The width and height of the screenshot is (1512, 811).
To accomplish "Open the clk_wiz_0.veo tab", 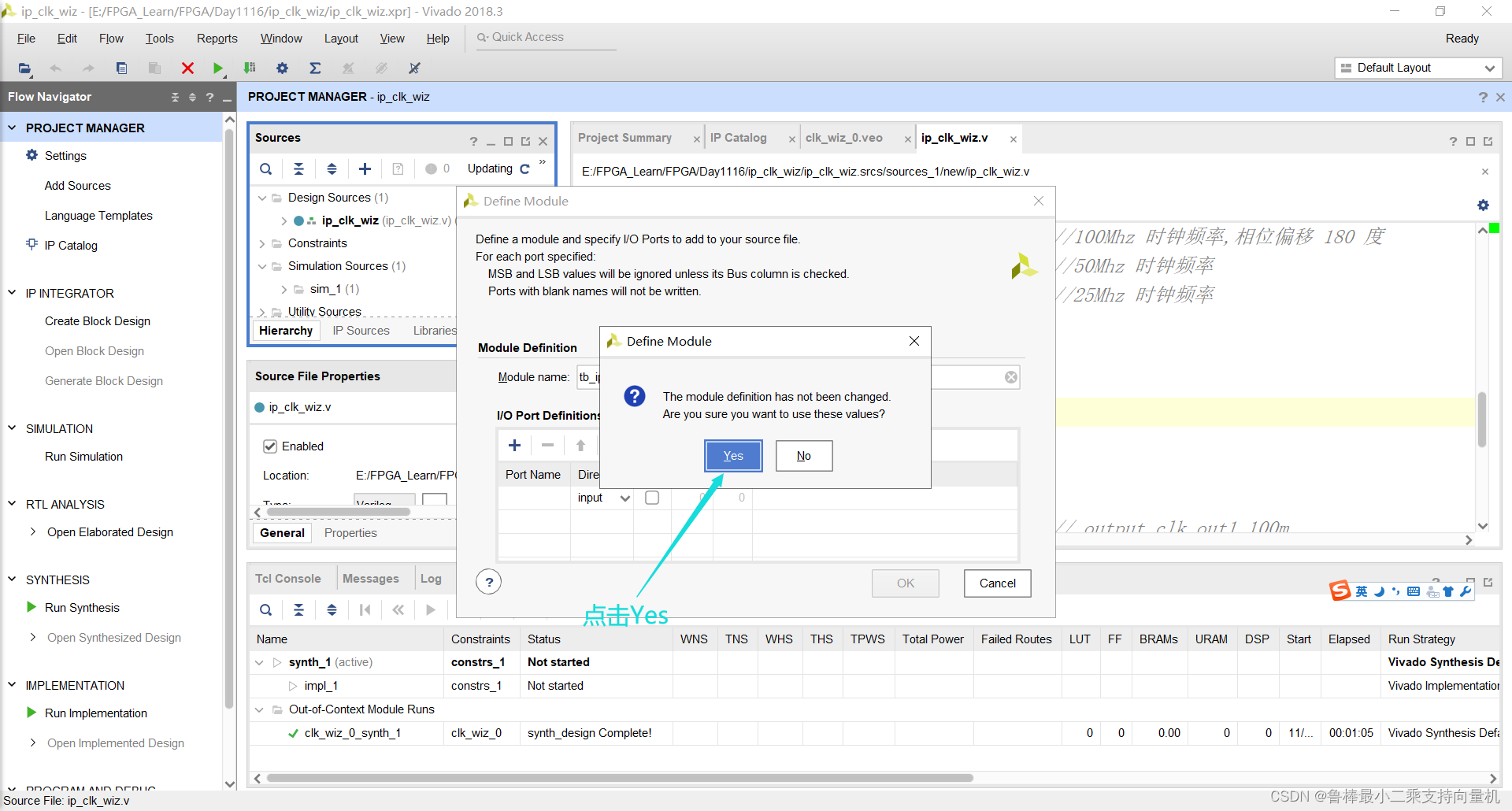I will [x=843, y=138].
